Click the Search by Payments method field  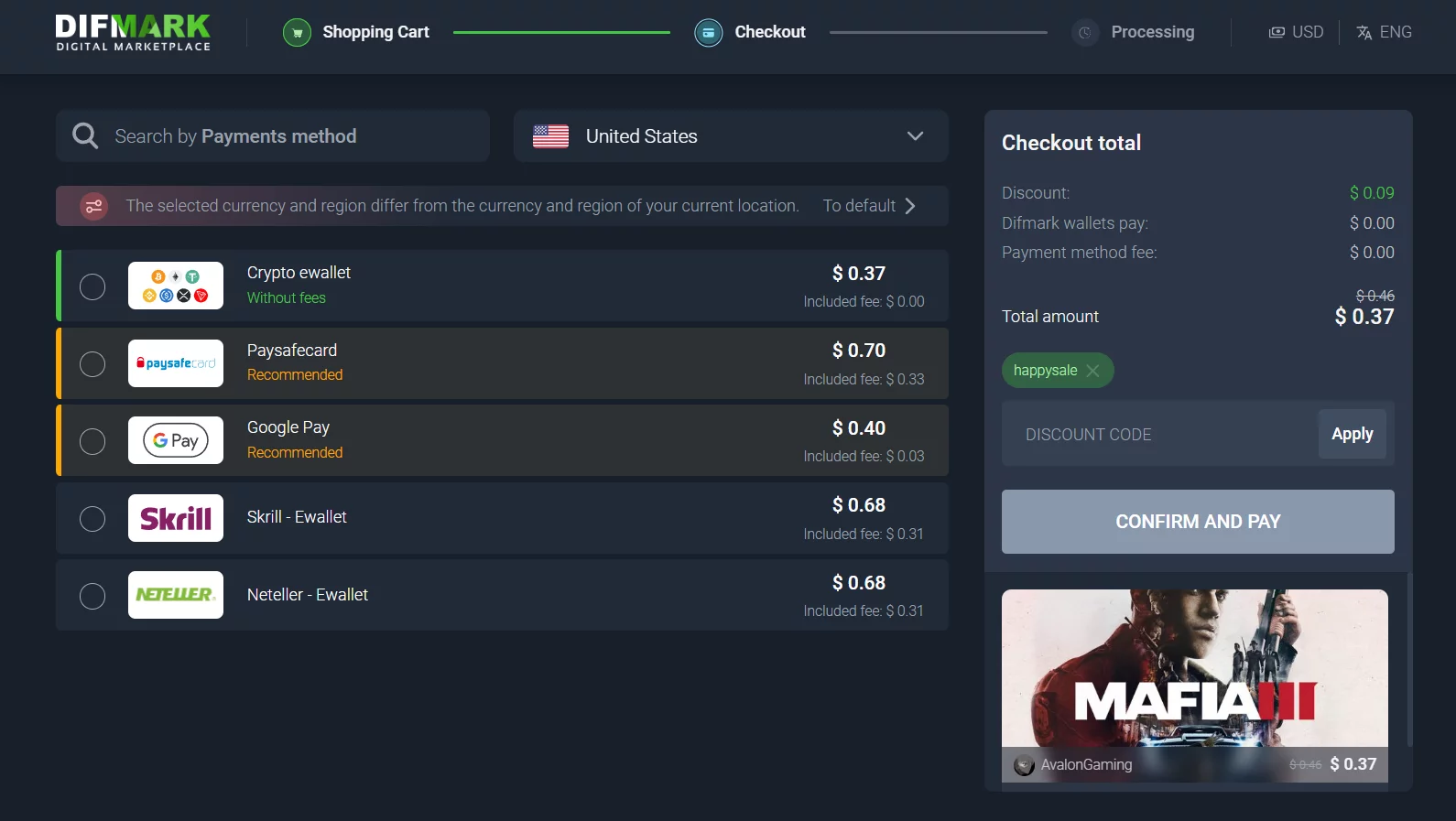pyautogui.click(x=273, y=136)
